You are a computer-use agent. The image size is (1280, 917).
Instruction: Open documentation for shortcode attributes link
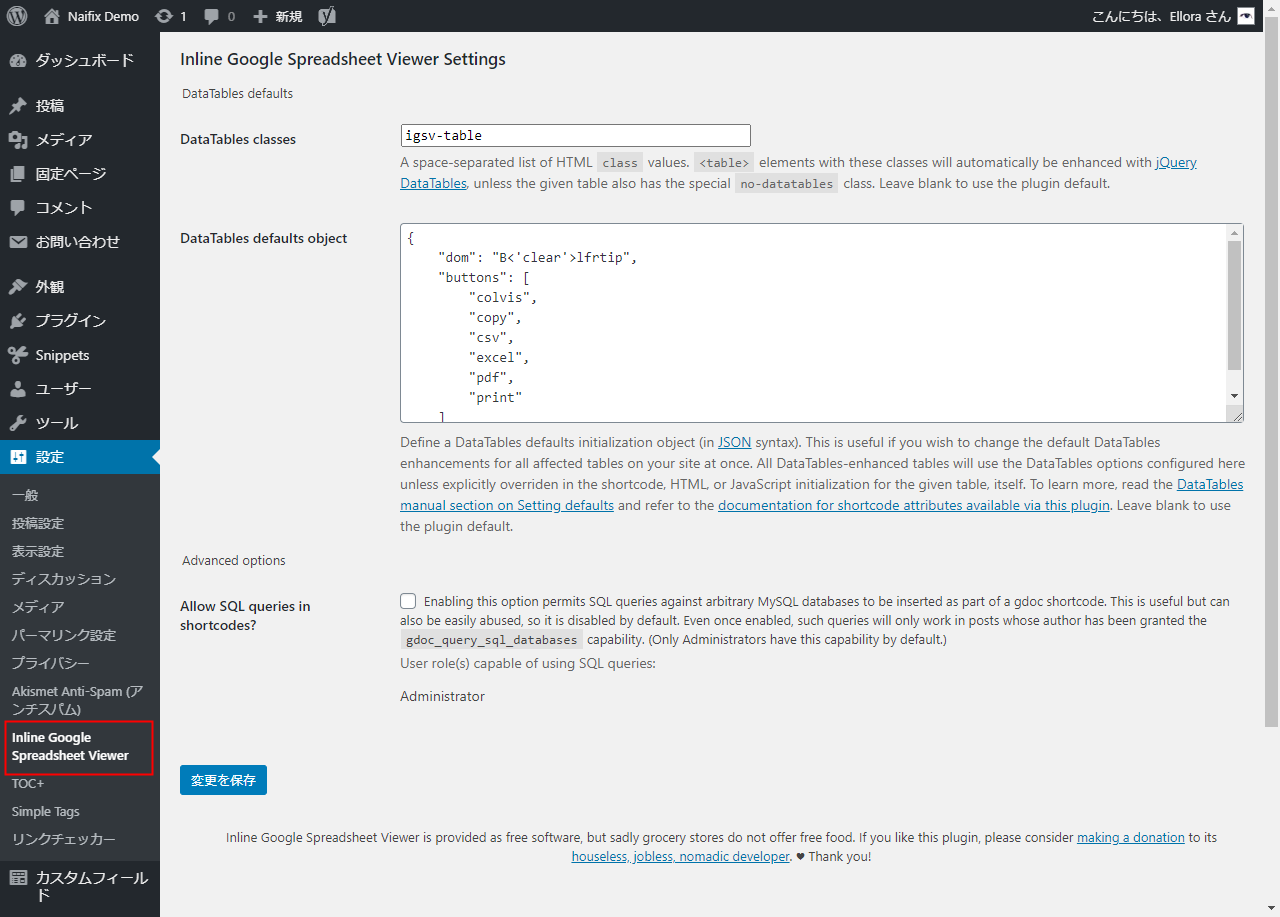pyautogui.click(x=914, y=505)
